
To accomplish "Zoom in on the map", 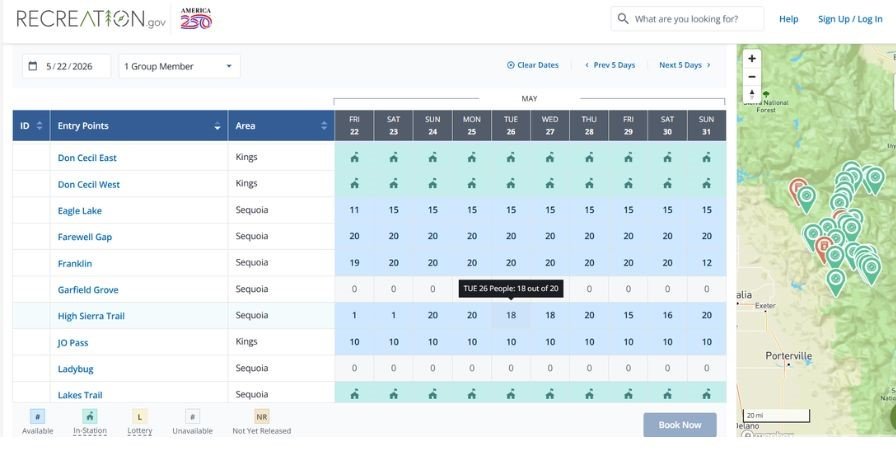I will 752,58.
